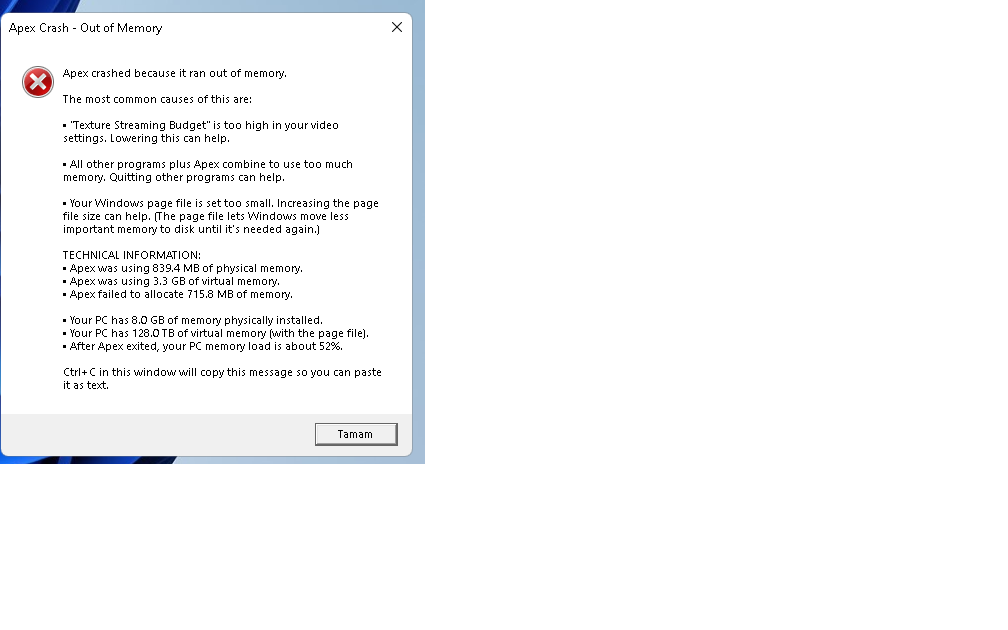The width and height of the screenshot is (1008, 630).
Task: Click the "128.0 TB of virtual memory" line
Action: (216, 333)
